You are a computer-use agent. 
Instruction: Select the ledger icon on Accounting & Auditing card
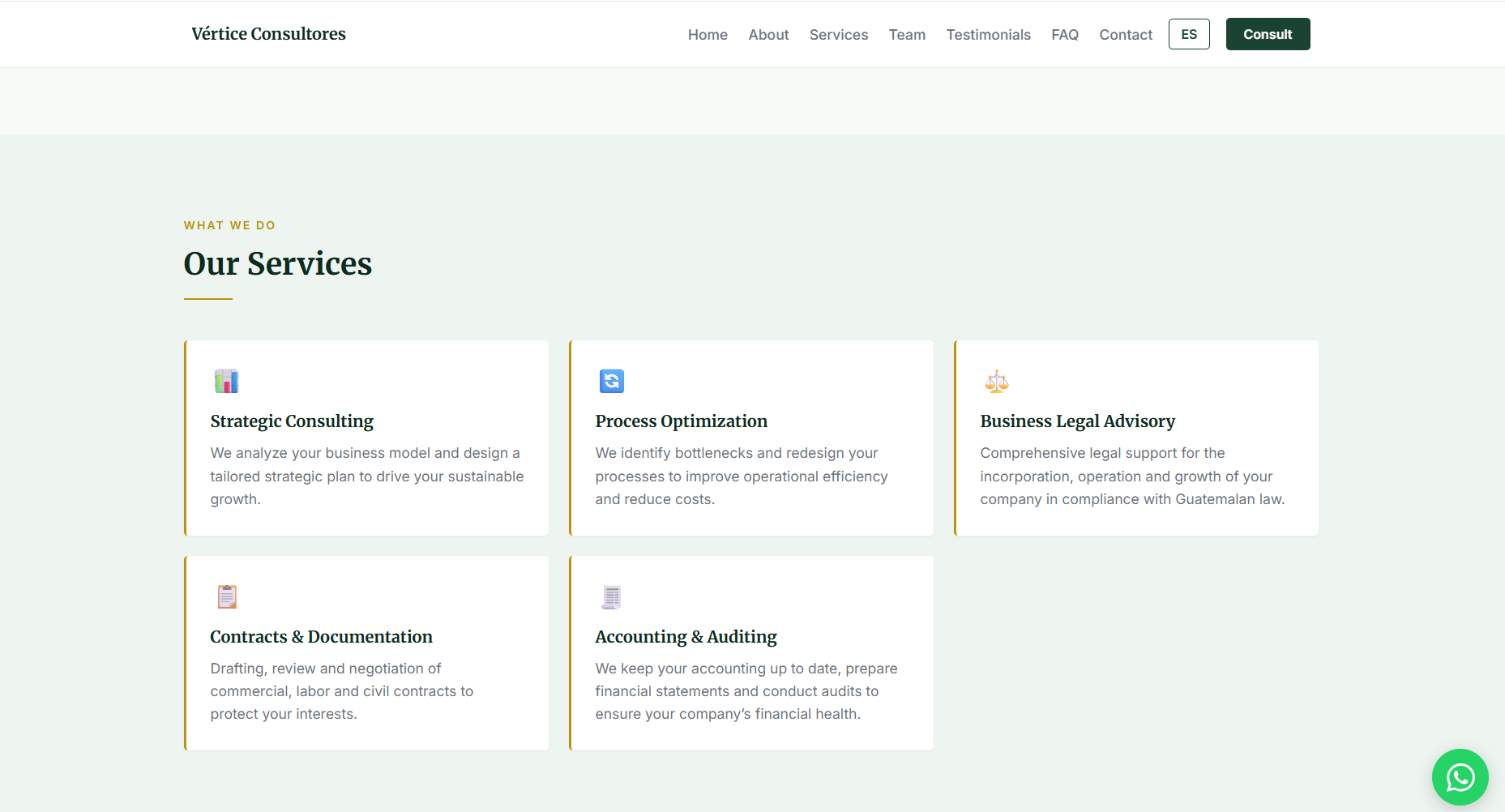[x=611, y=596]
